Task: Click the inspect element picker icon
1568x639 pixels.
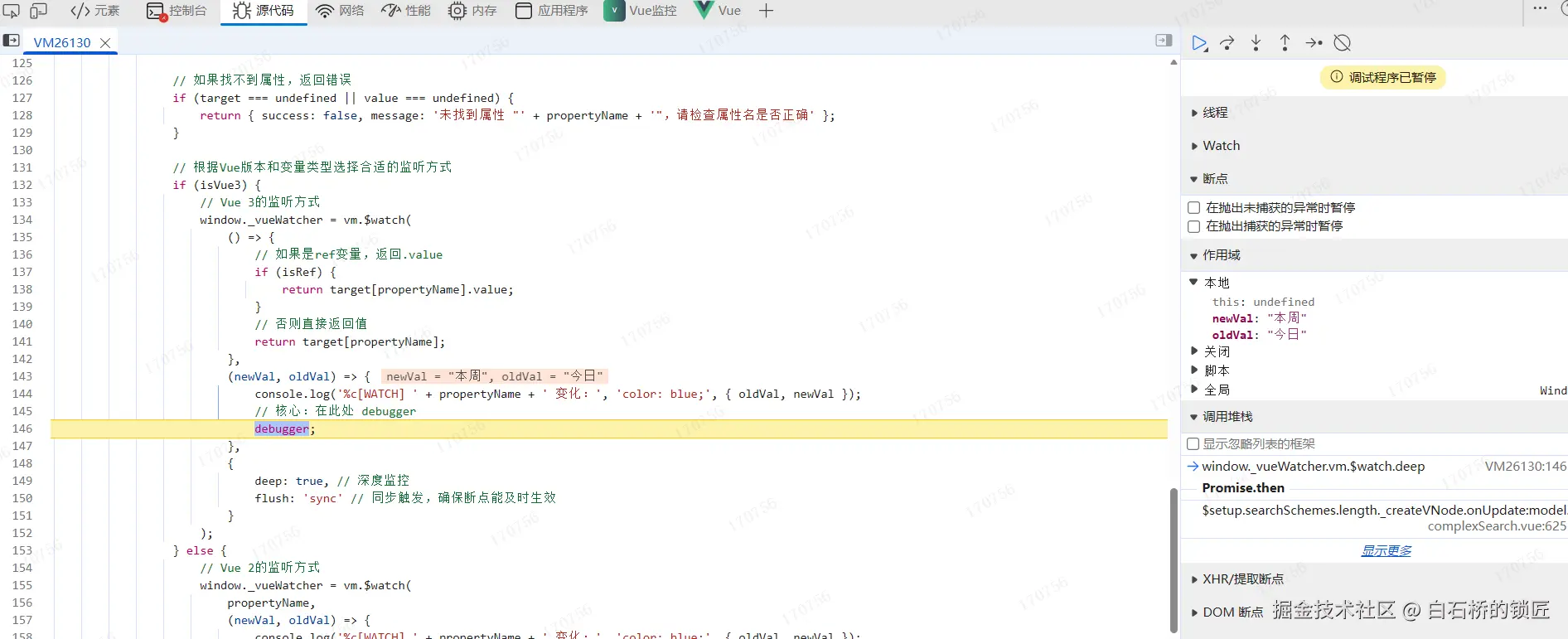Action: [x=12, y=11]
